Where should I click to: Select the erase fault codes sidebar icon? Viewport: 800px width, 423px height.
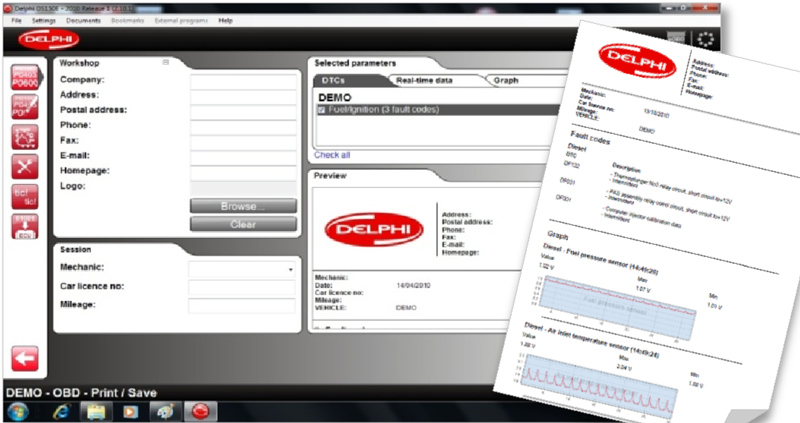pyautogui.click(x=25, y=107)
